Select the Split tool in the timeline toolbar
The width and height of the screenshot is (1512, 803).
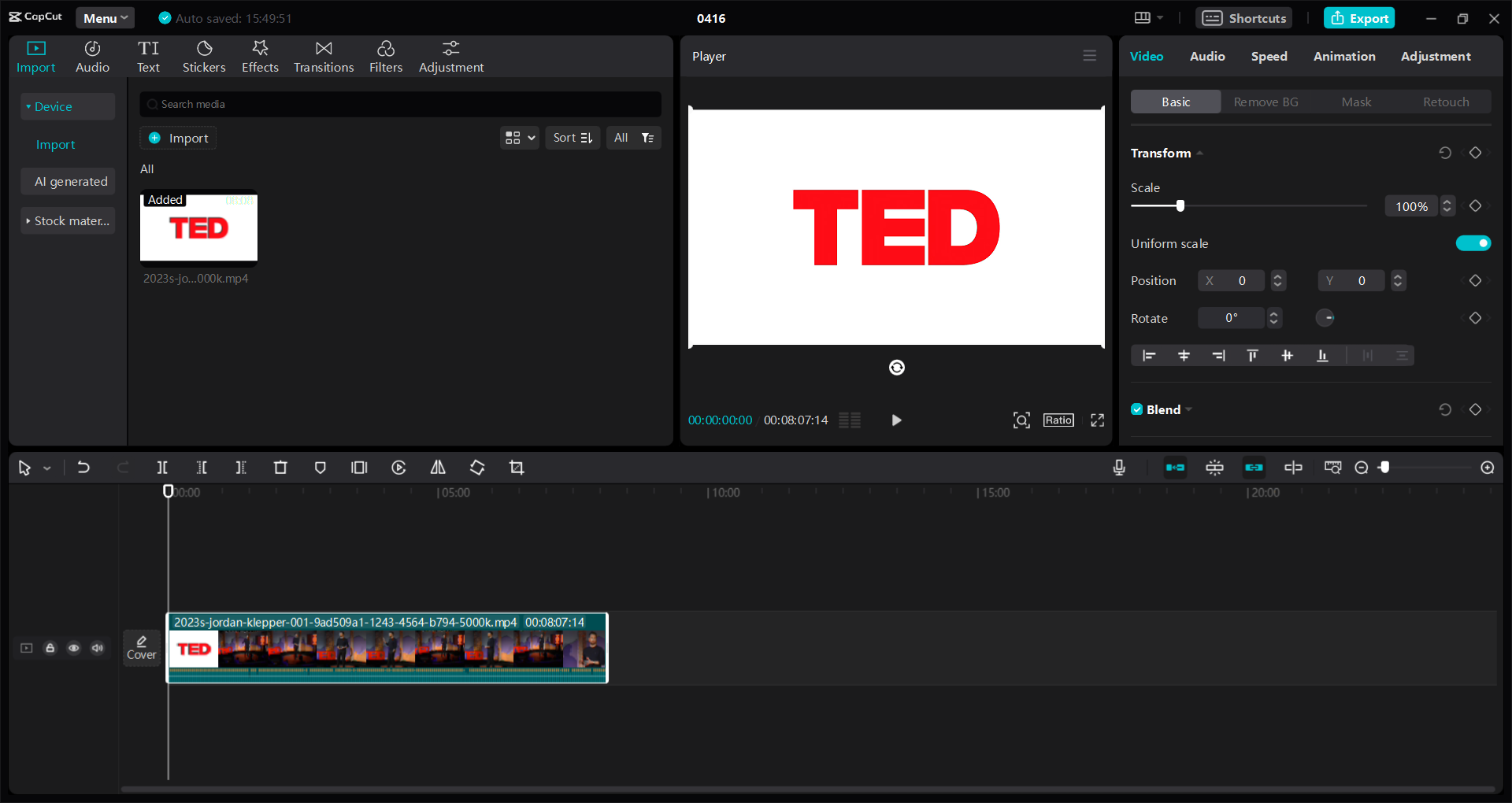coord(162,467)
